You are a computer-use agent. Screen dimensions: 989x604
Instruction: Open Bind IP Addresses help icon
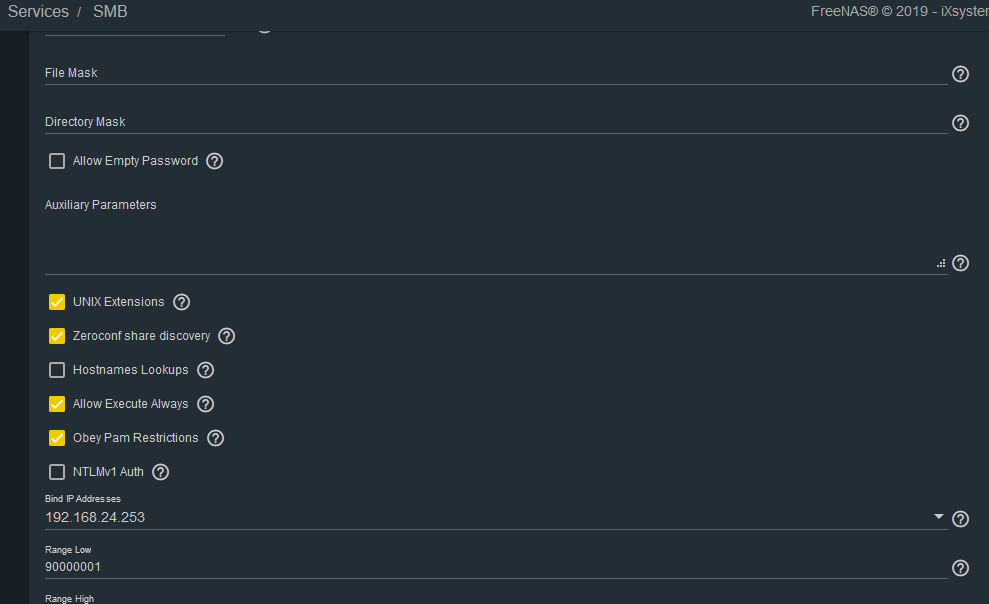pos(960,519)
